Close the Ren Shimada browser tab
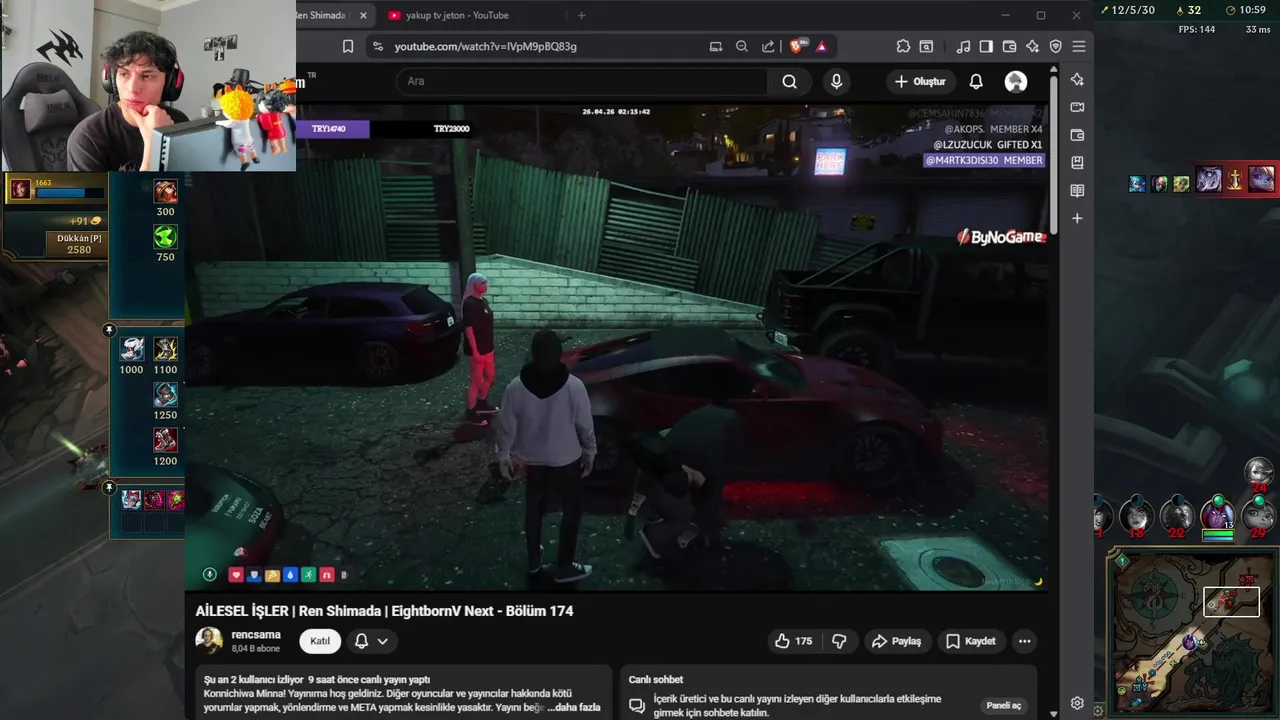The image size is (1280, 720). pyautogui.click(x=363, y=15)
